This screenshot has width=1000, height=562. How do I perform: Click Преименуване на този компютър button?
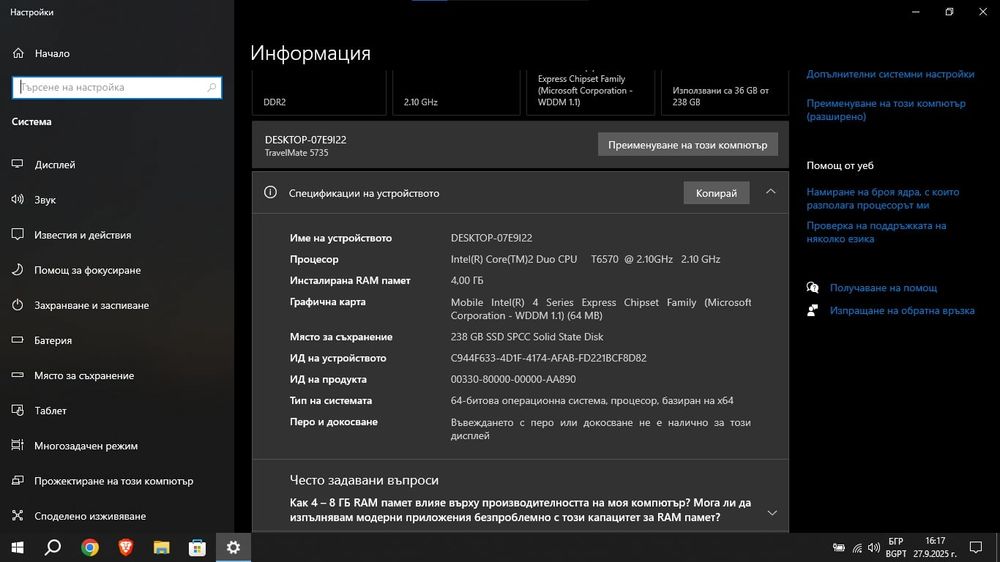point(688,145)
